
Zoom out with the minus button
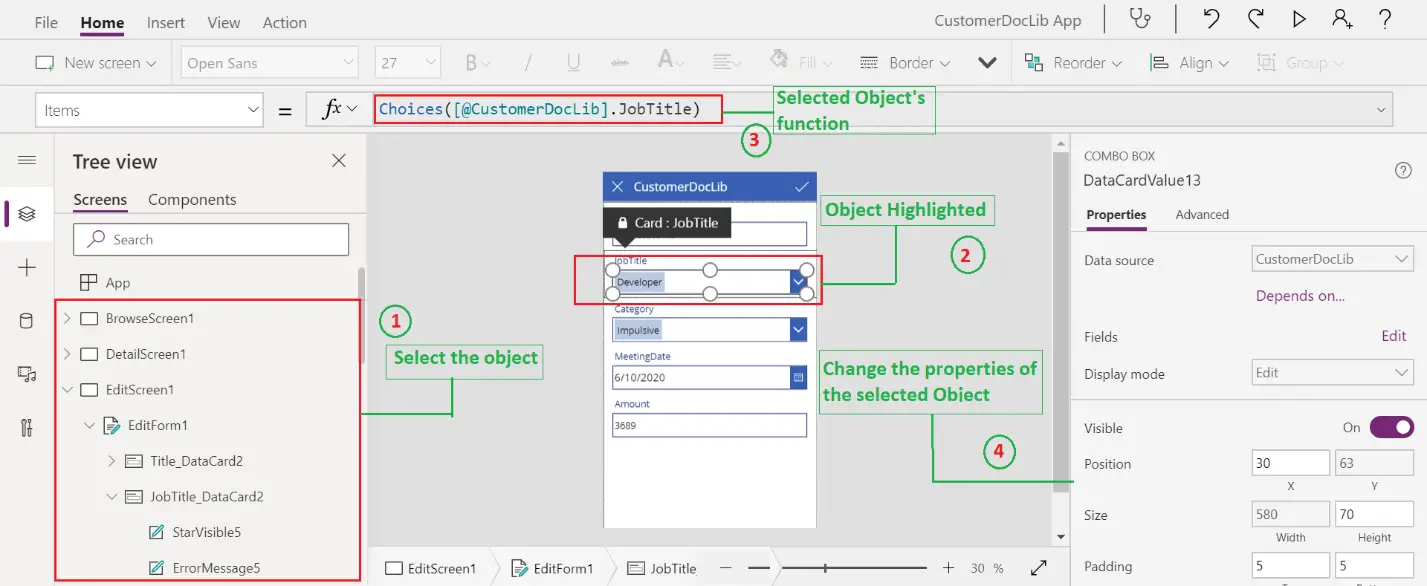725,568
